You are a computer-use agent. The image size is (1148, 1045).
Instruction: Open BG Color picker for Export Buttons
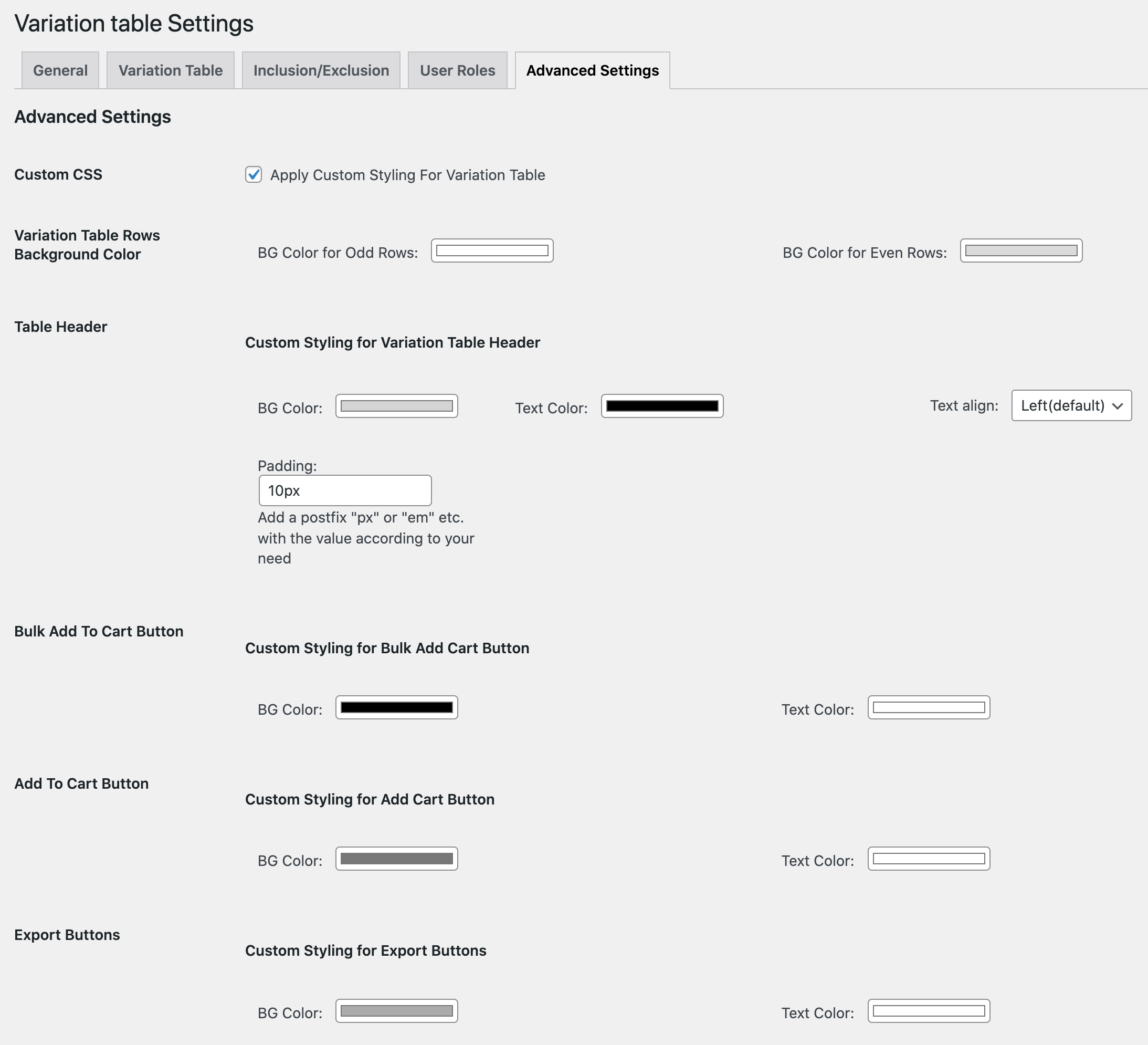coord(396,1011)
